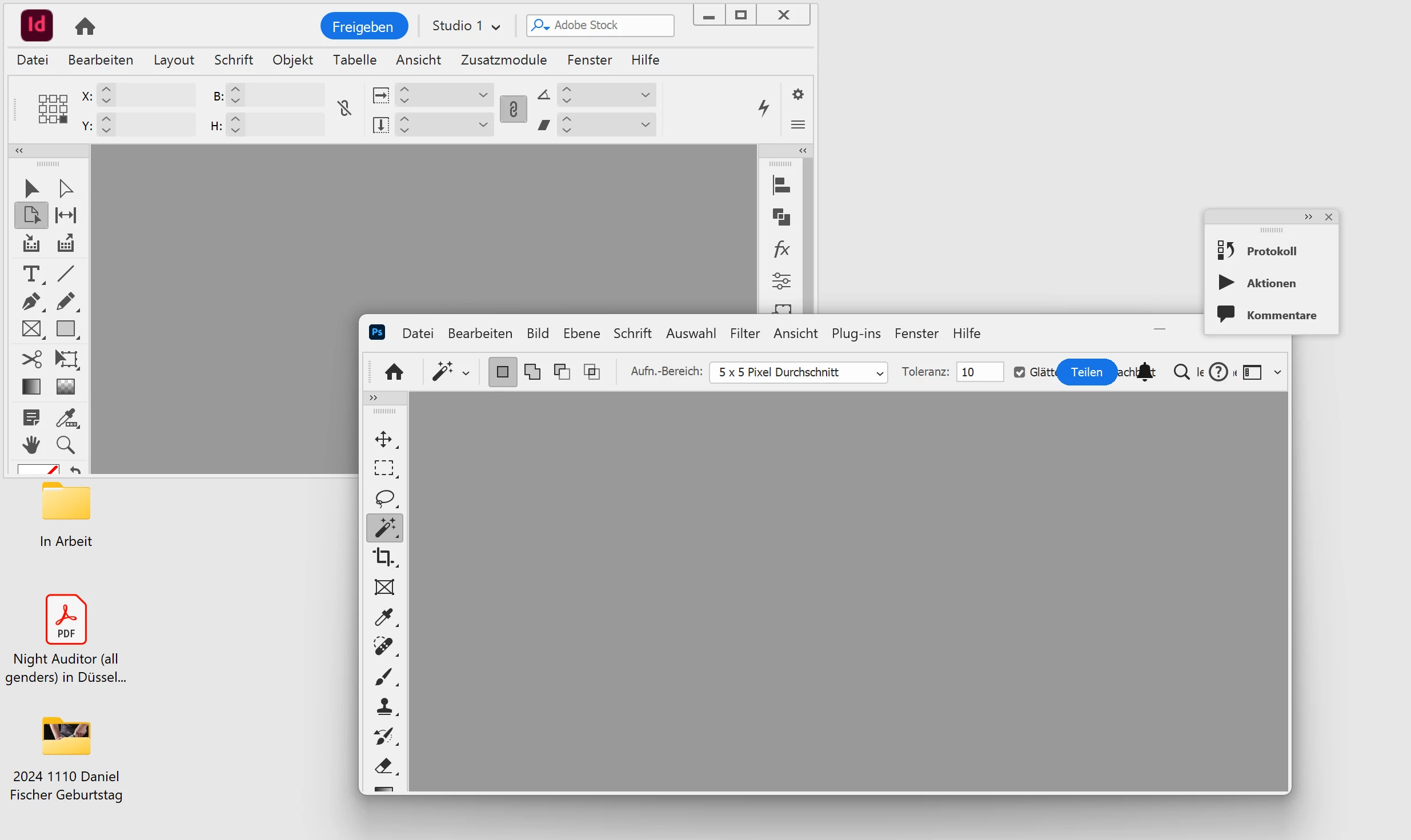Select the Photoshop Move tool

[x=383, y=439]
